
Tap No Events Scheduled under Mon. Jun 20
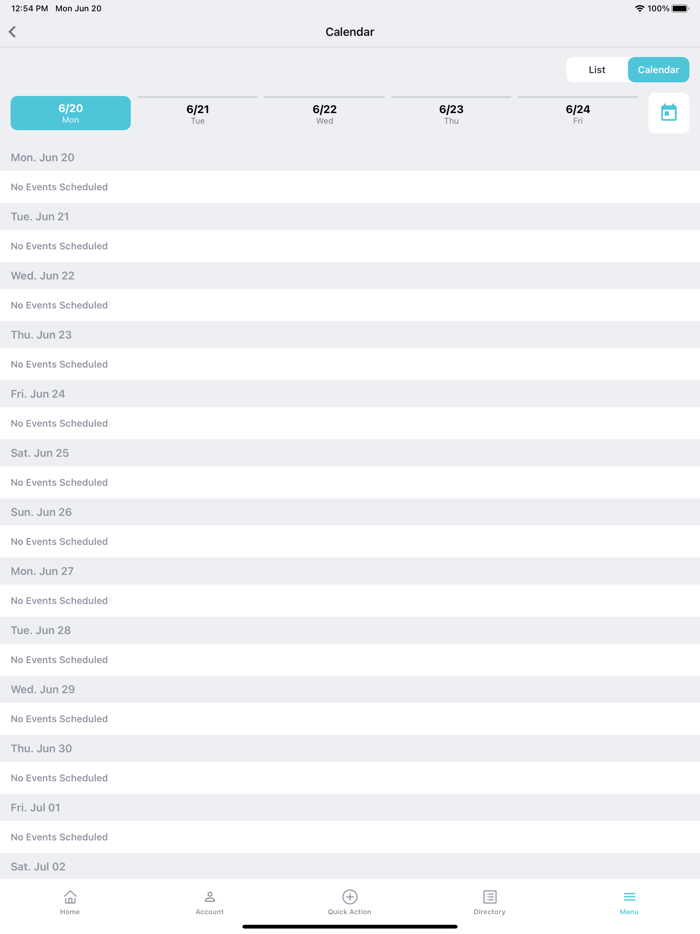pos(350,187)
